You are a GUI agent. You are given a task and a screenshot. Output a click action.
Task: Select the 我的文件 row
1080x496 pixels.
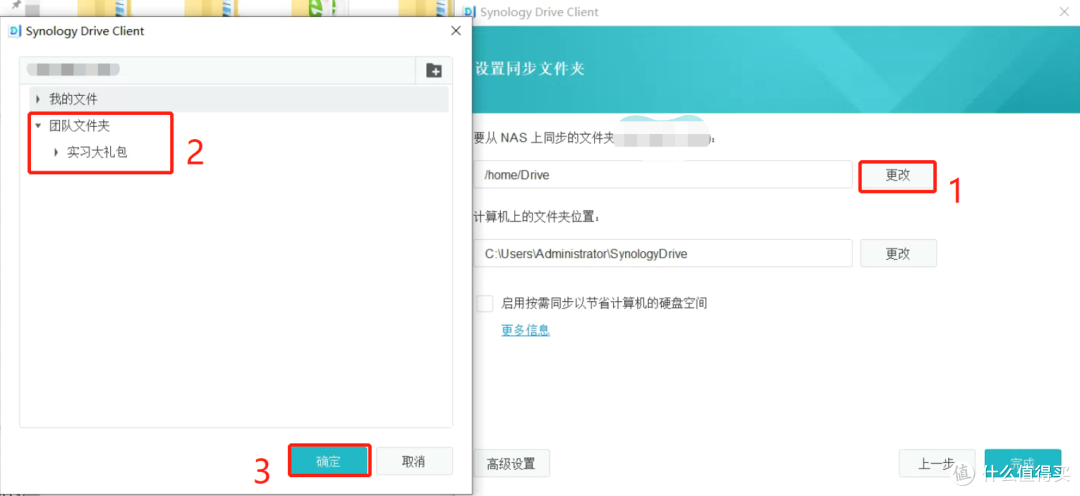click(239, 100)
